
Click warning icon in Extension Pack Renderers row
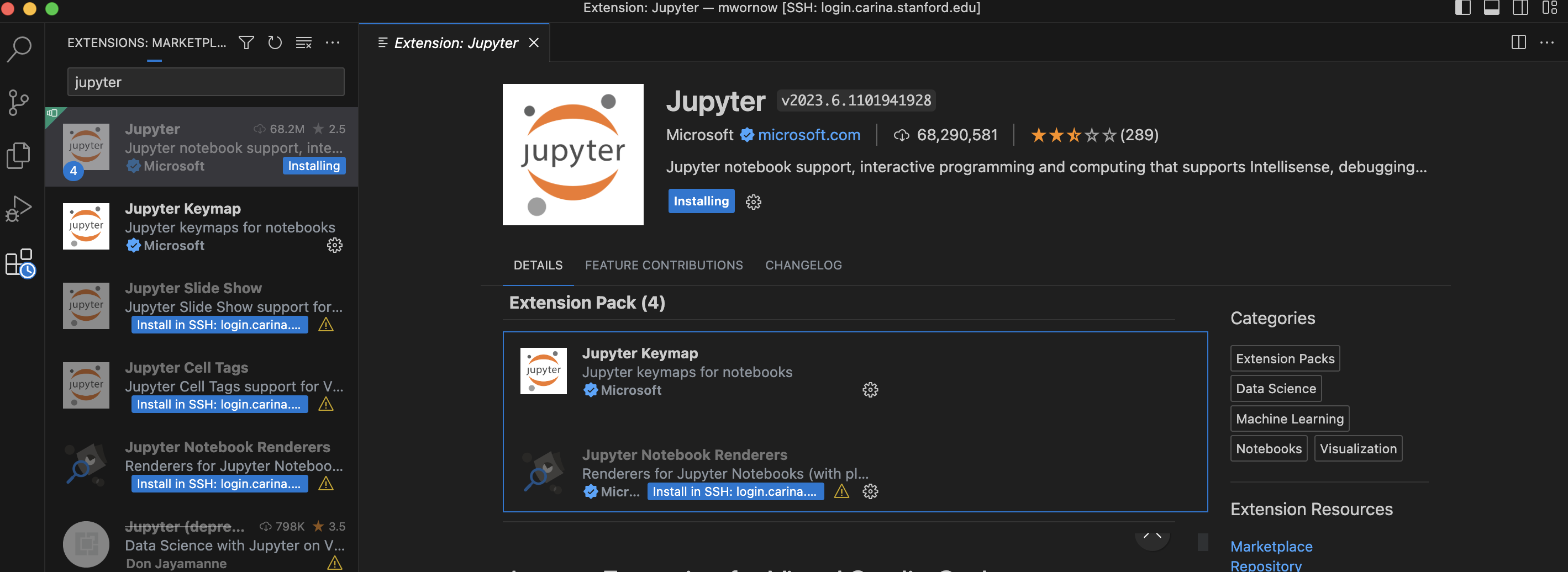tap(842, 491)
